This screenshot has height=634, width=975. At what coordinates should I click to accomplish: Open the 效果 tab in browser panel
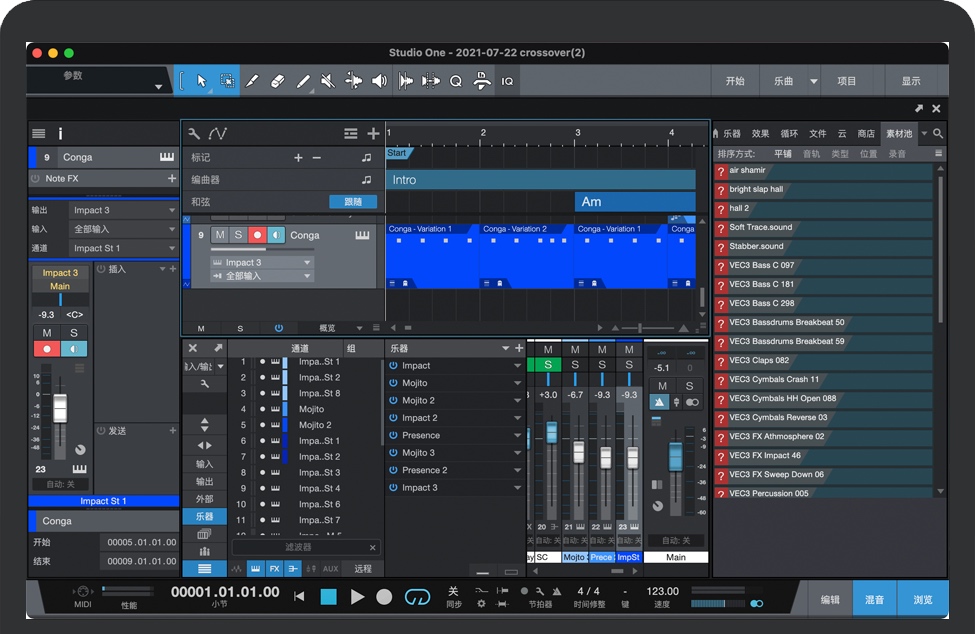[x=761, y=133]
